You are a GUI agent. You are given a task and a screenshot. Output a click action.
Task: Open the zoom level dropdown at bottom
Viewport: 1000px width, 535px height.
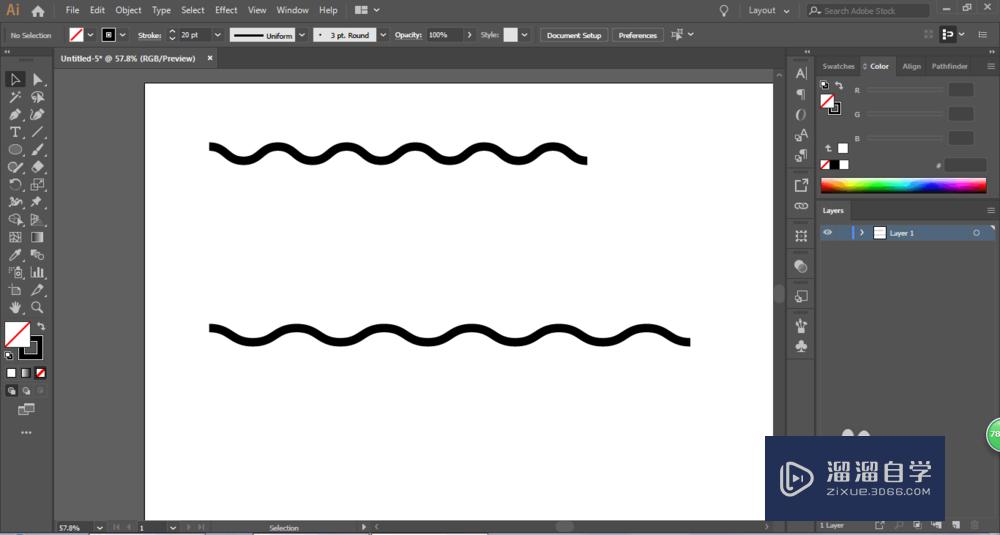tap(99, 528)
